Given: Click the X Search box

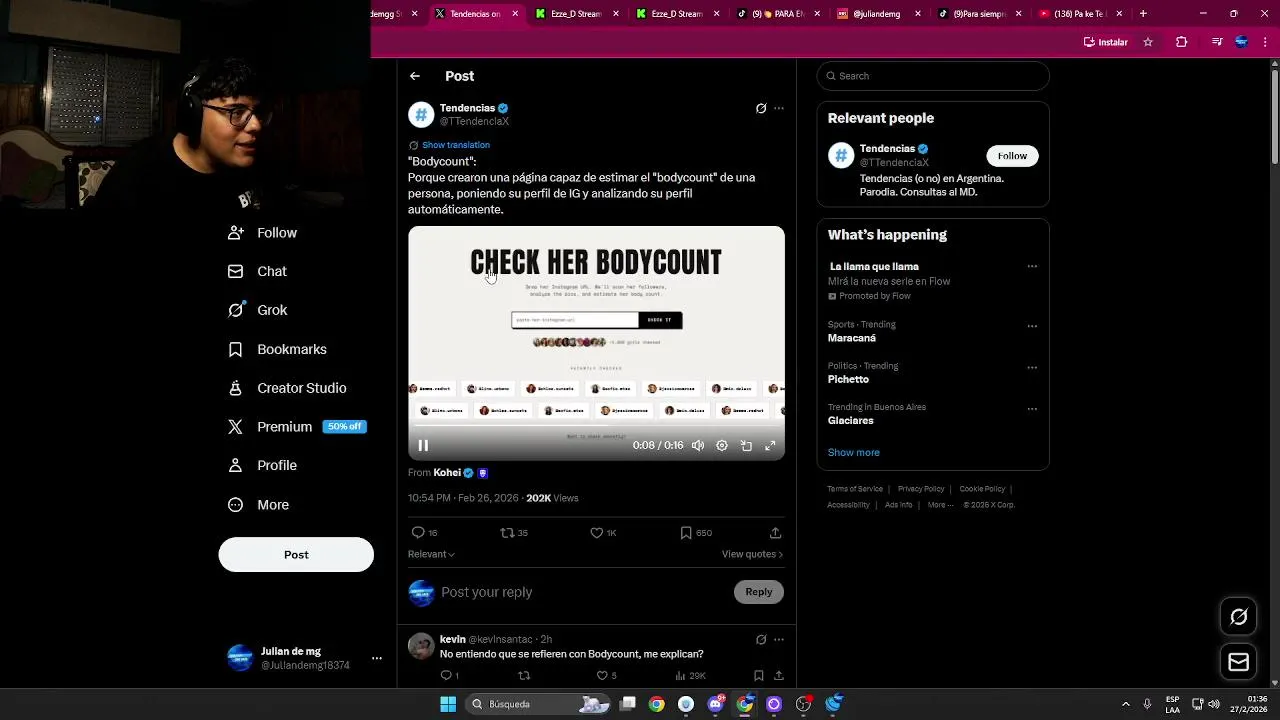Looking at the screenshot, I should coord(933,76).
